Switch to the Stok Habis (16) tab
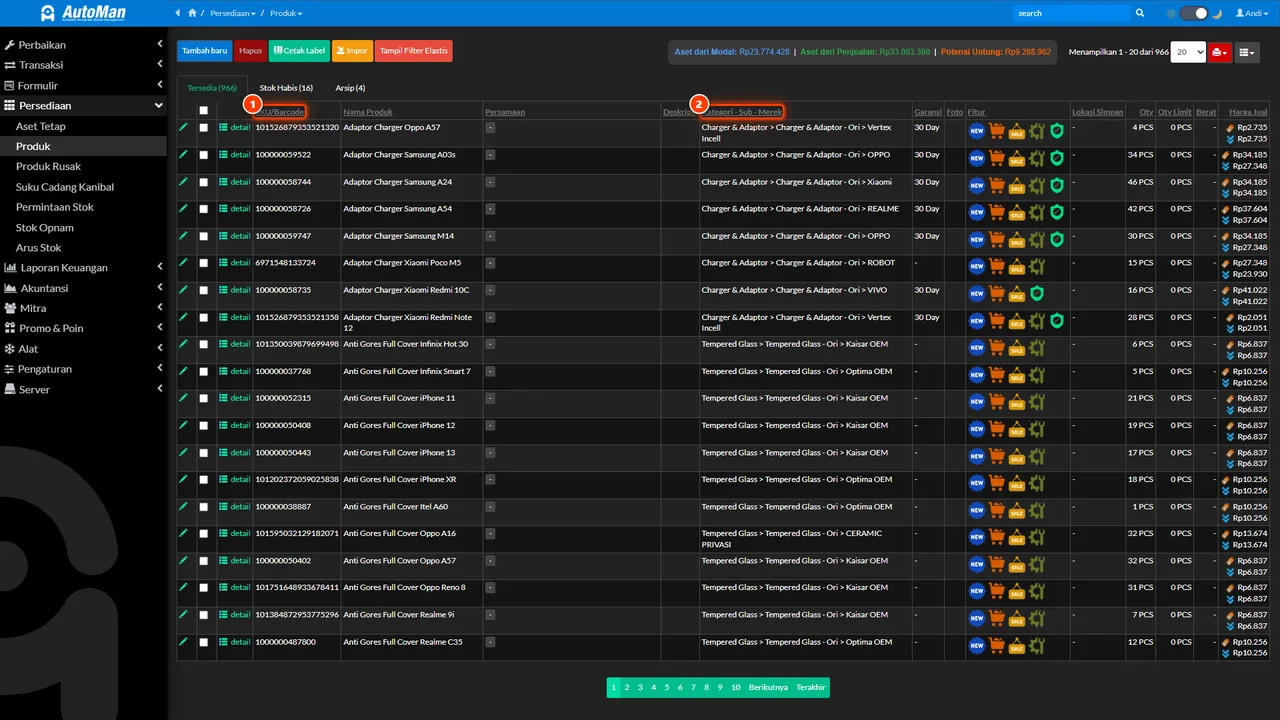Viewport: 1280px width, 720px height. pos(286,88)
